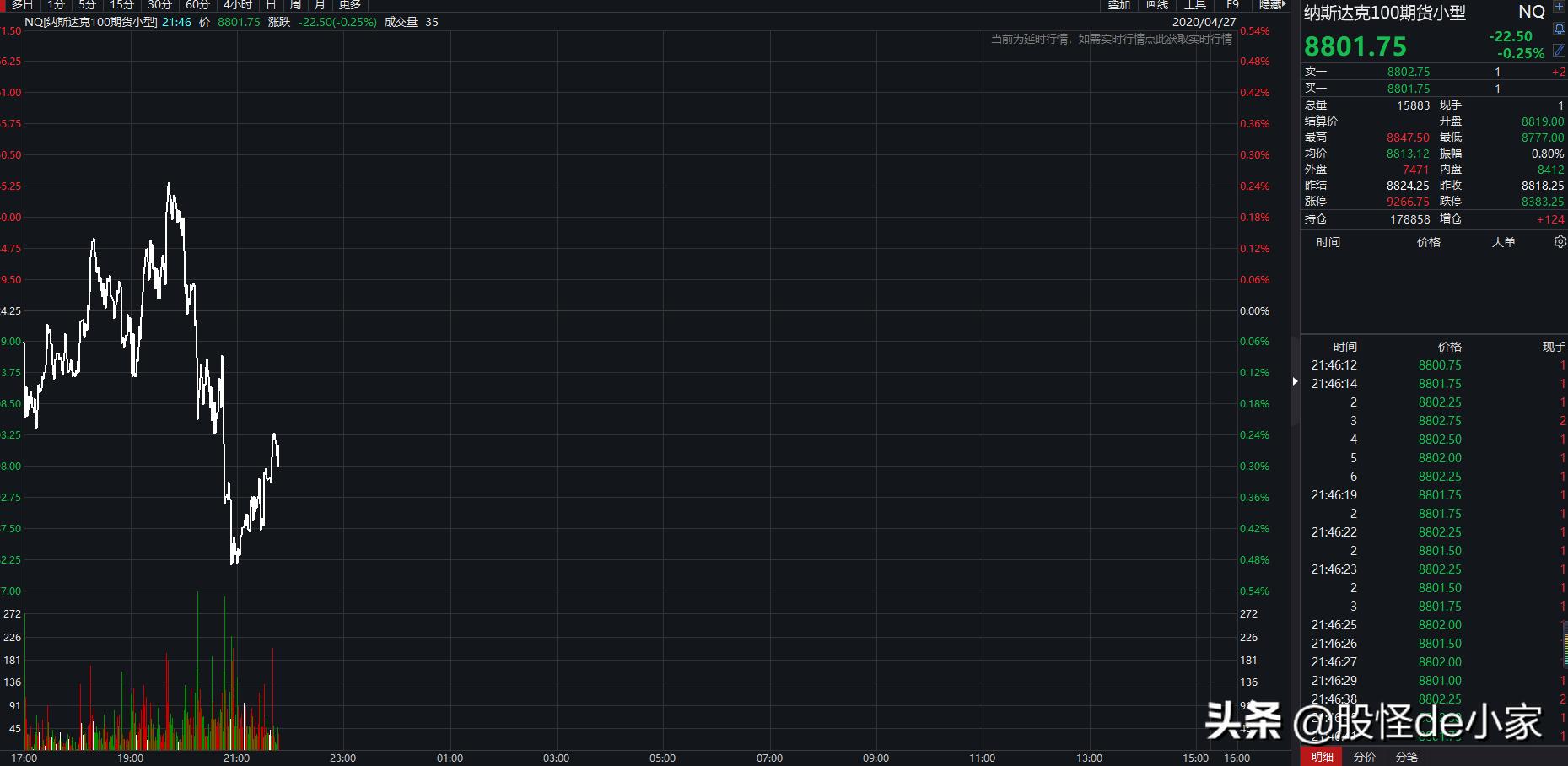1568x766 pixels.
Task: Switch to the 分笔 tab
Action: point(1407,757)
